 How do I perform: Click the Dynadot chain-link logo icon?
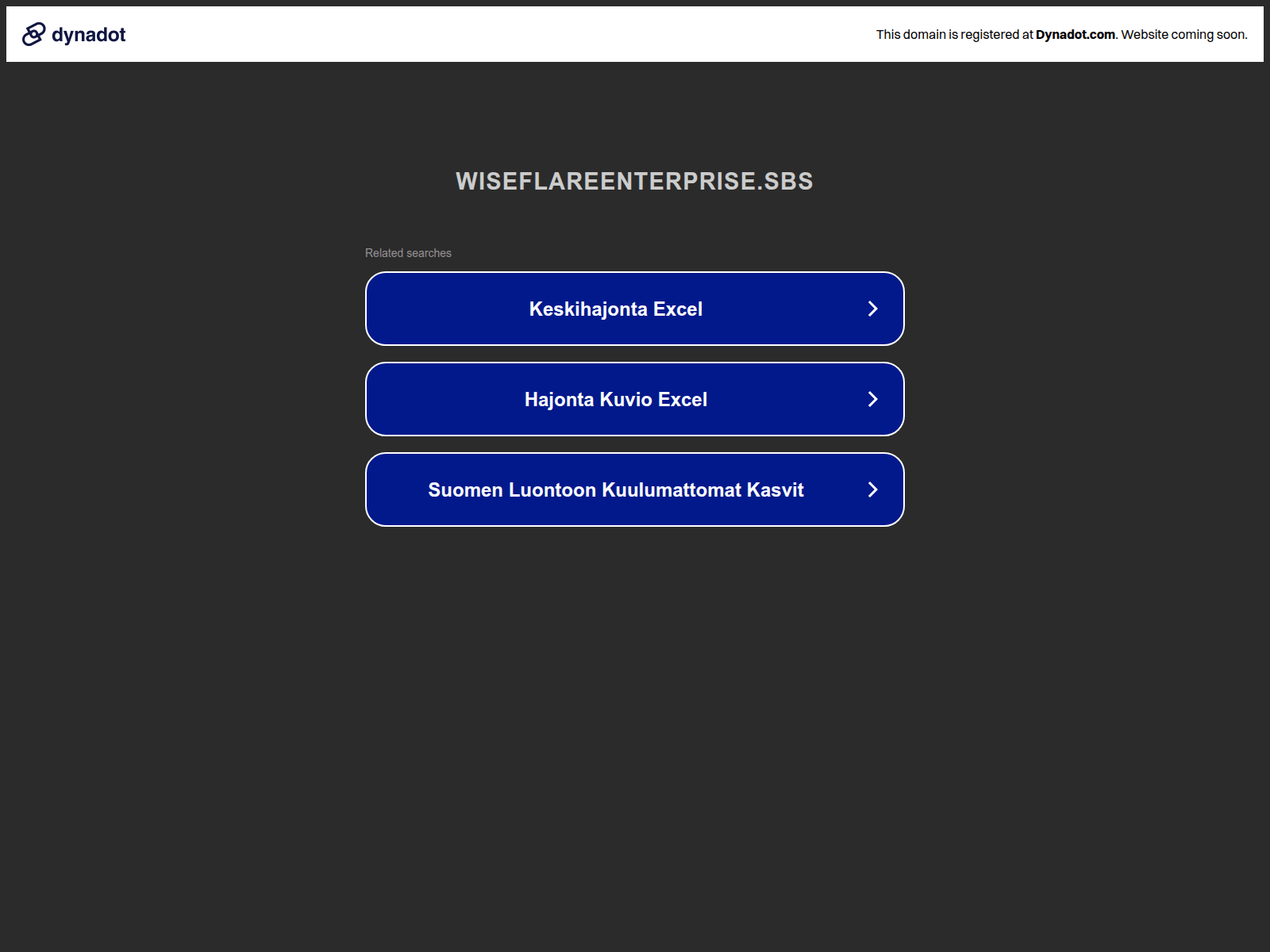[33, 34]
